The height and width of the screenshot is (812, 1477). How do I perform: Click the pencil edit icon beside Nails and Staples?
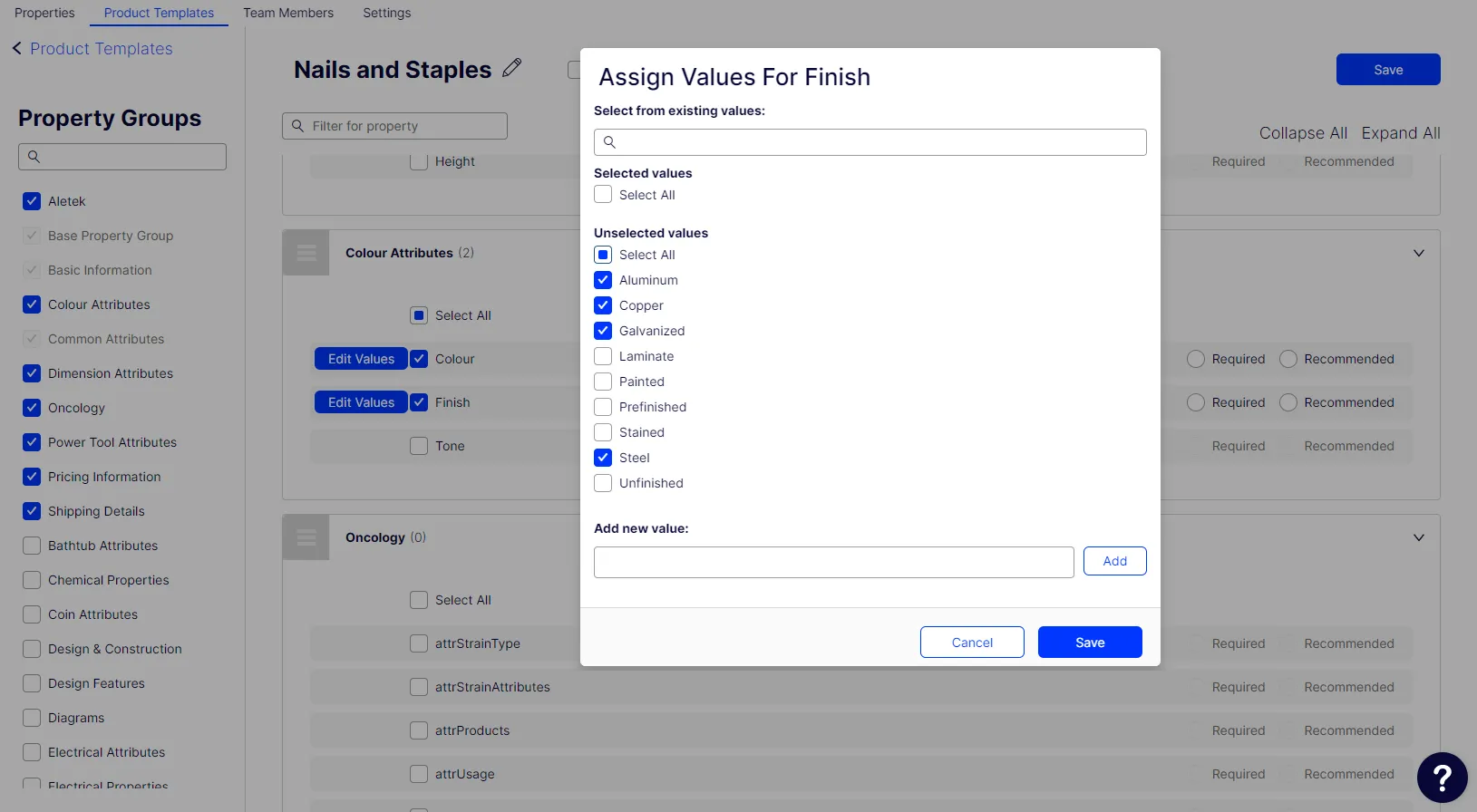(x=512, y=68)
